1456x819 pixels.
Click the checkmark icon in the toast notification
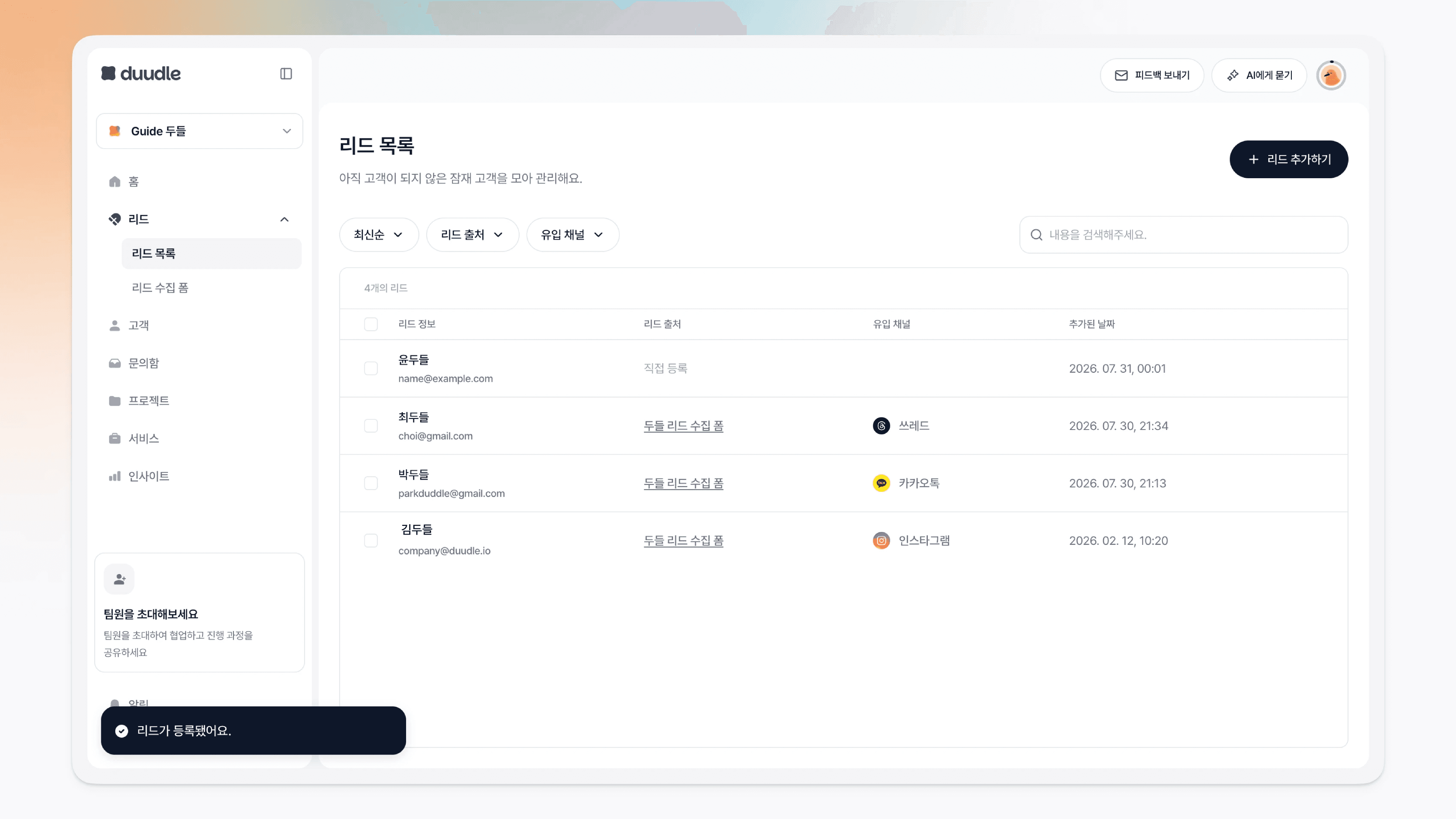point(121,731)
